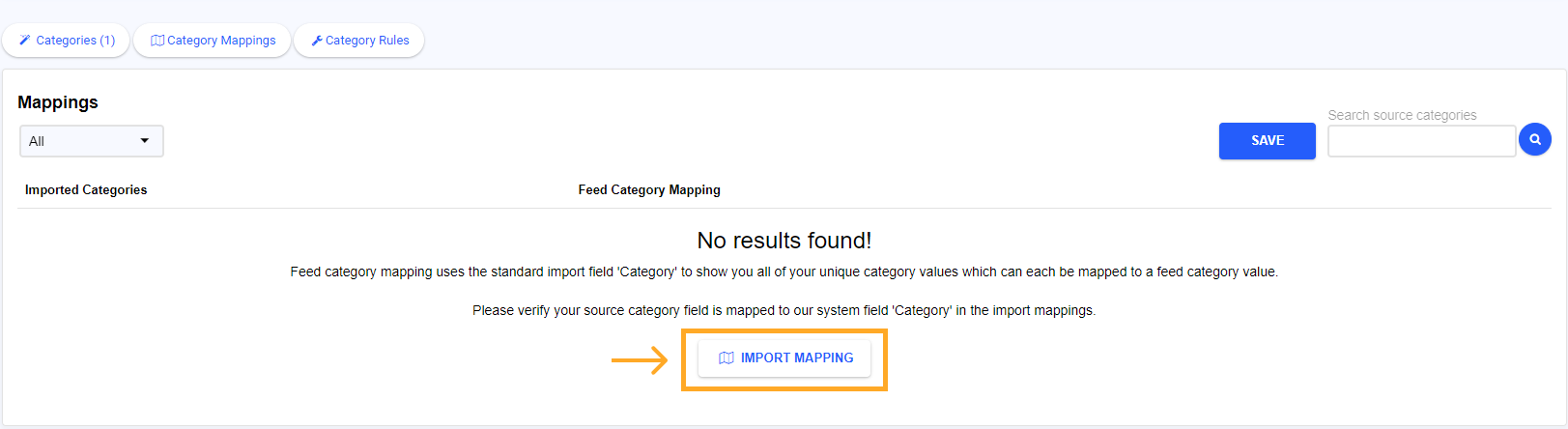Viewport: 1568px width, 429px height.
Task: Focus the Search source categories field
Action: pyautogui.click(x=1421, y=141)
